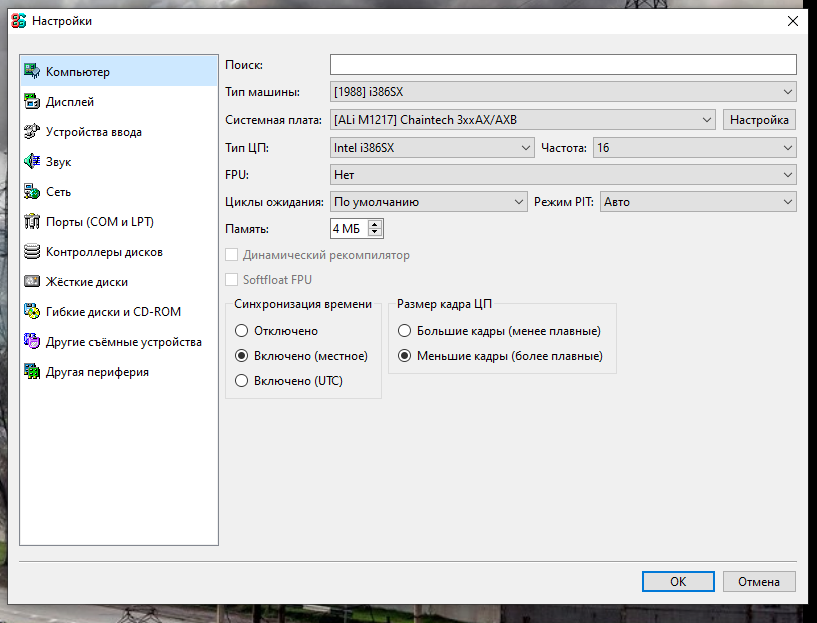The width and height of the screenshot is (817, 623).
Task: Choose Большие кадры (менее плавные) option
Action: pos(404,331)
